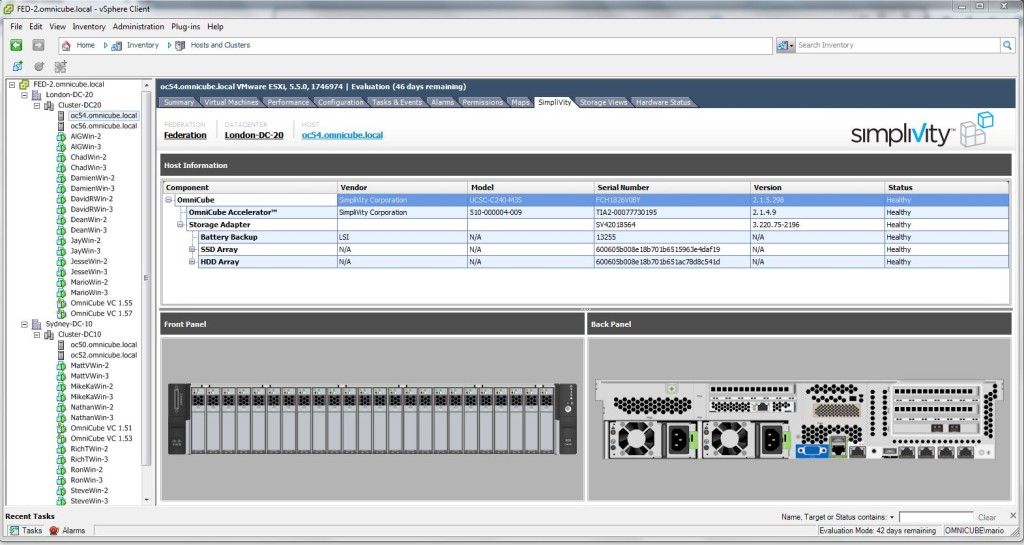Click the grey Forward navigation arrow
Image resolution: width=1024 pixels, height=545 pixels.
39,45
